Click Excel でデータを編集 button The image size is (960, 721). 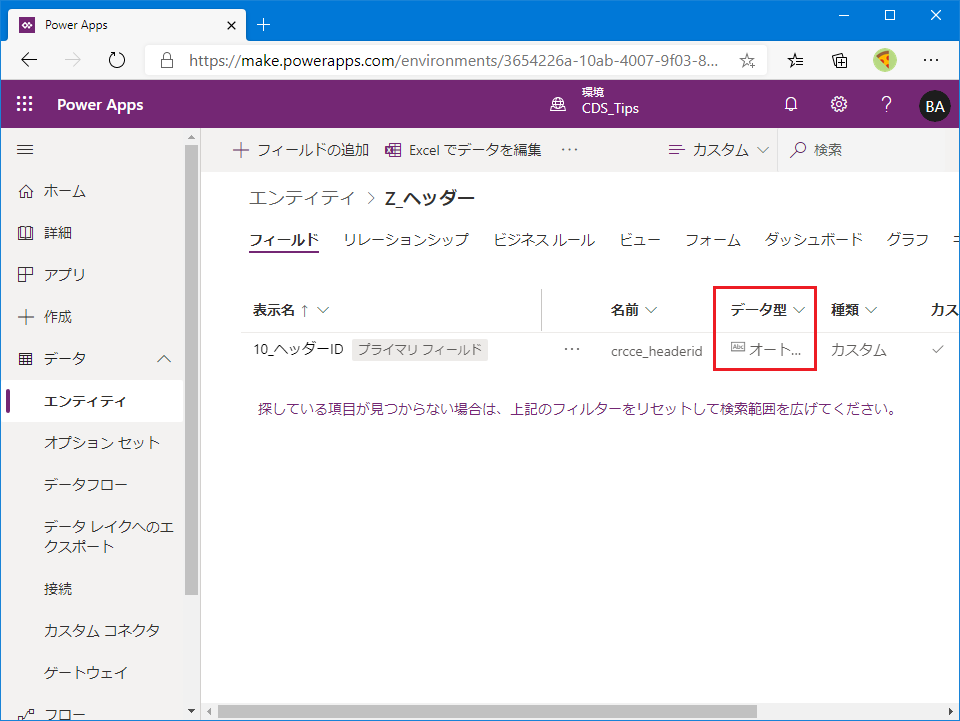click(463, 150)
